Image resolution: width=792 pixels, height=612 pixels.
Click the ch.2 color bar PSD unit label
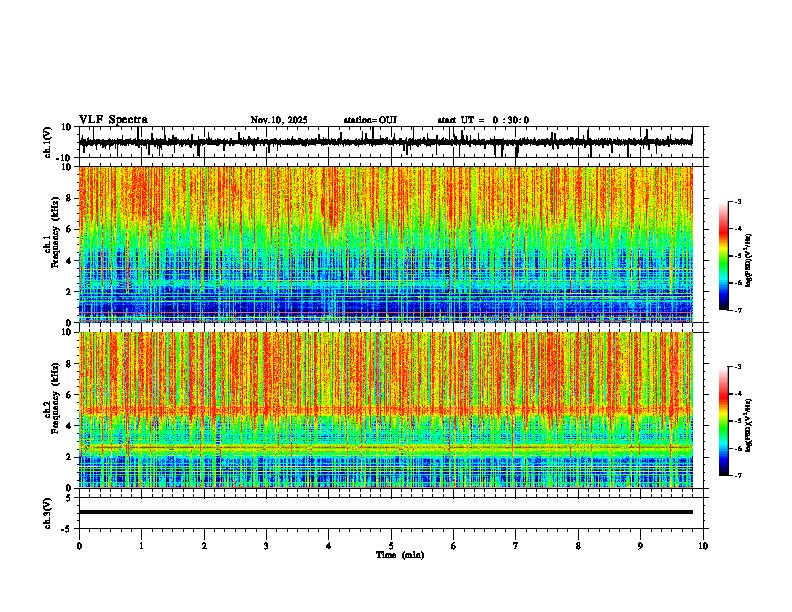(x=749, y=424)
